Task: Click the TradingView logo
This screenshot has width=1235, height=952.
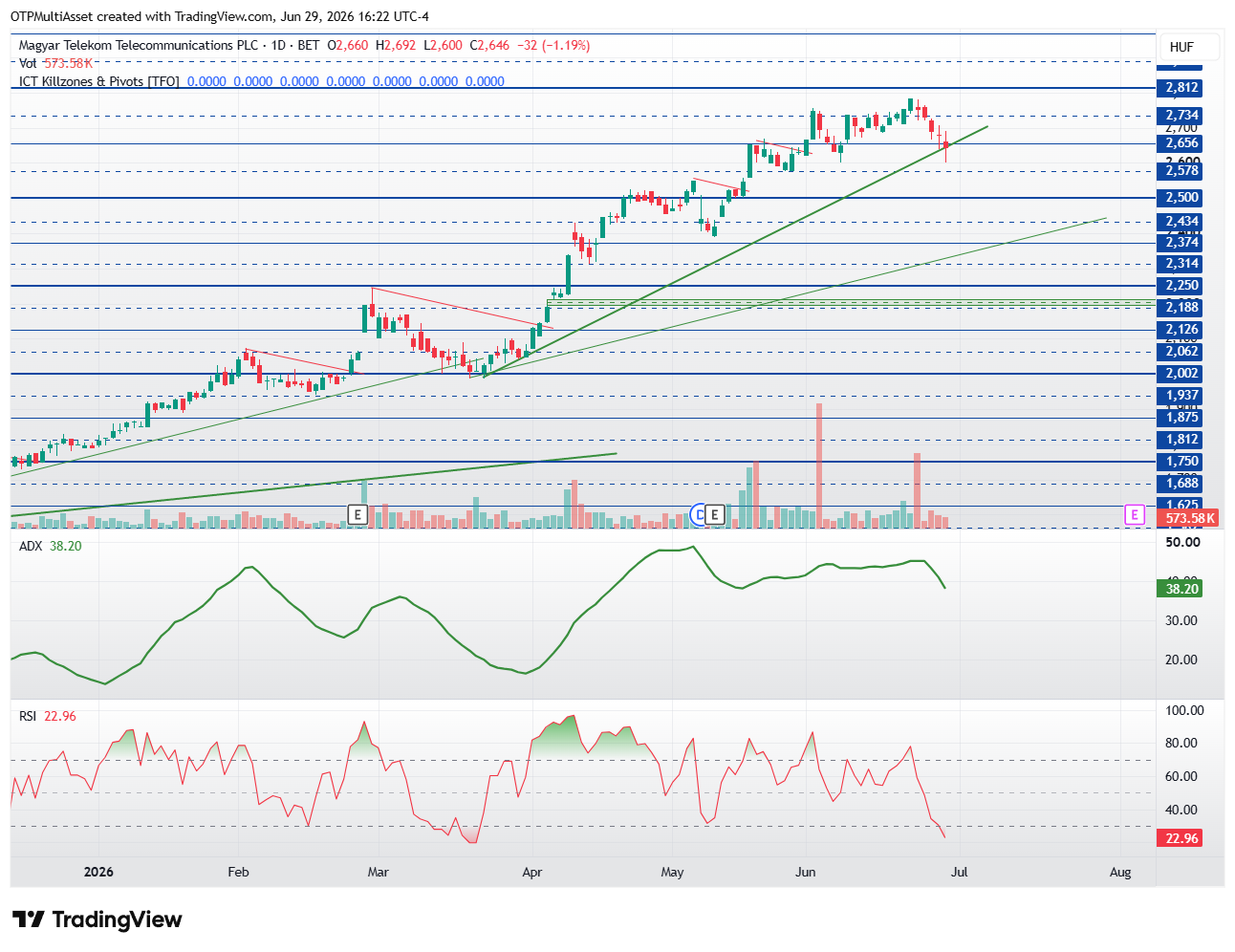Action: pyautogui.click(x=97, y=920)
